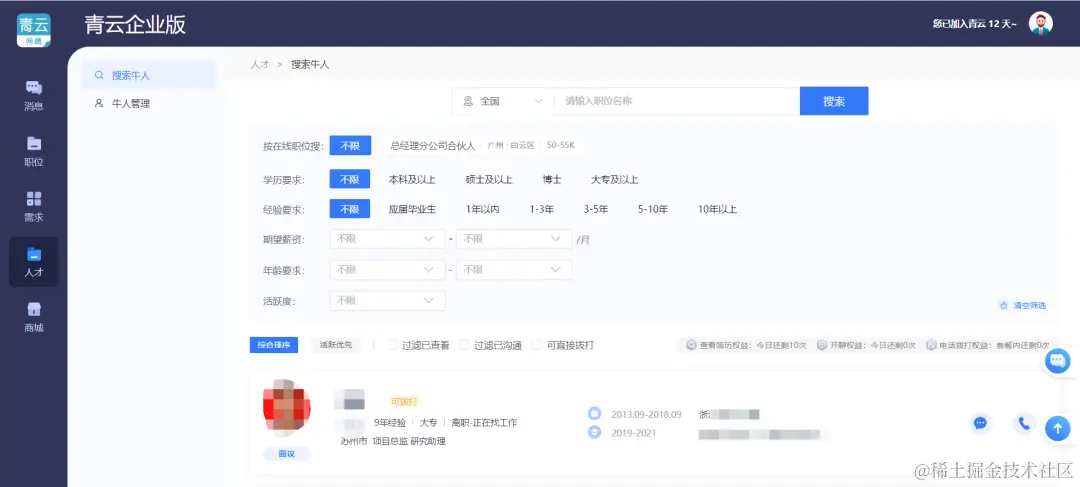The image size is (1080, 487).
Task: Click the 清空筛选 trash icon
Action: point(1004,305)
